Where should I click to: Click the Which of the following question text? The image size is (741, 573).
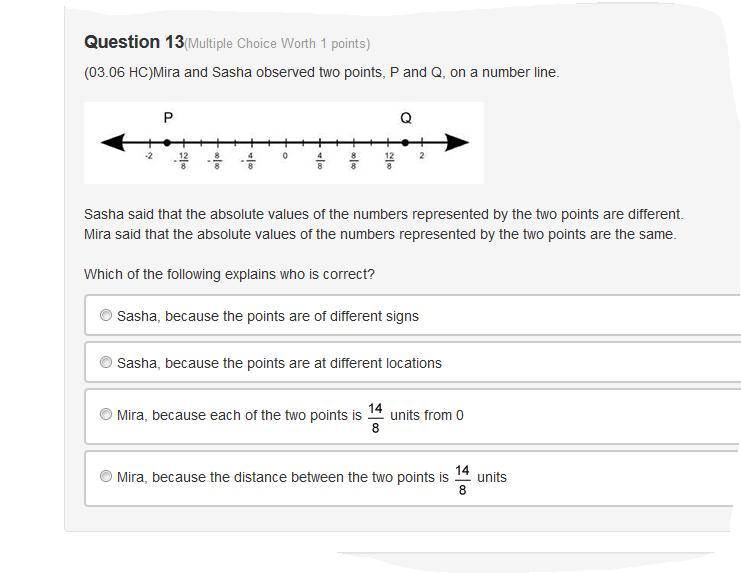pos(229,274)
